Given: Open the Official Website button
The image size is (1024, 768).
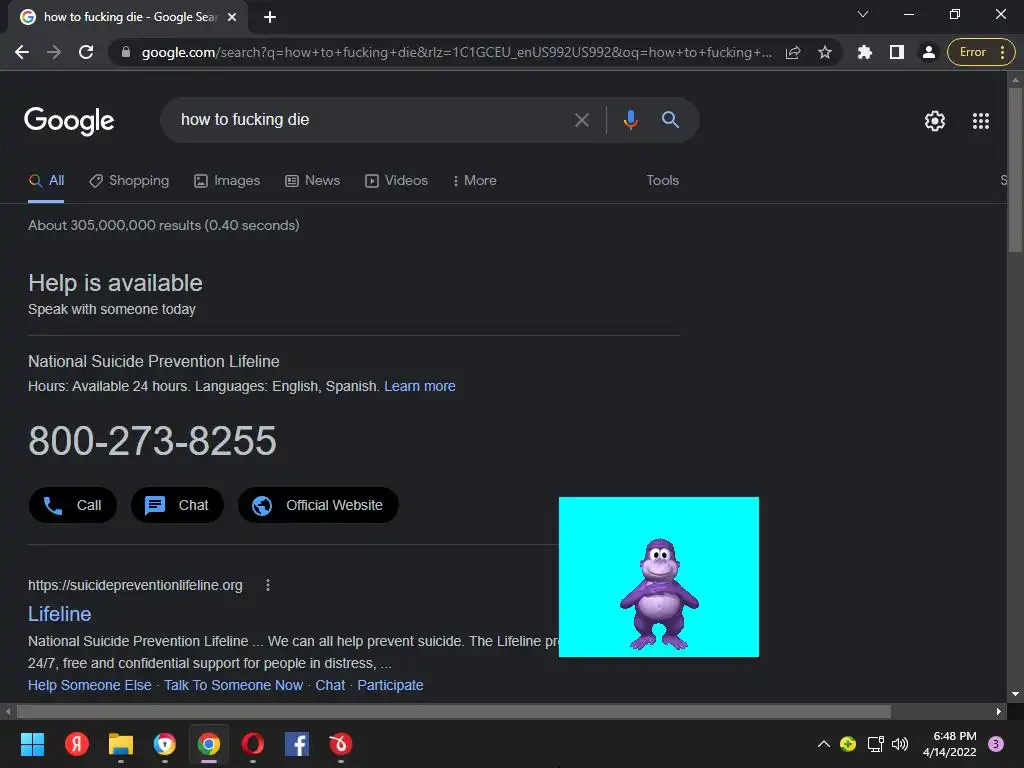Looking at the screenshot, I should tap(318, 505).
